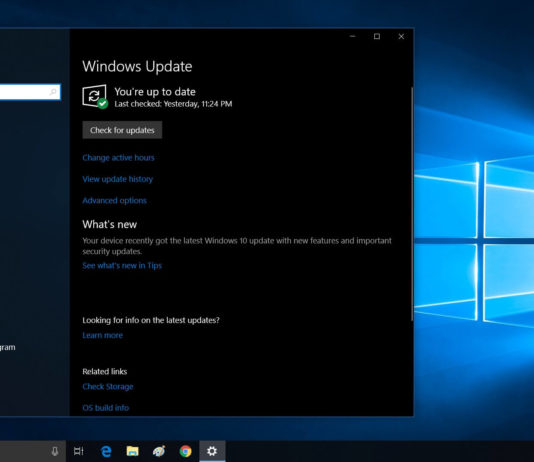Screen dimensions: 534x462
Task: Open See what's new in Tips
Action: [122, 266]
